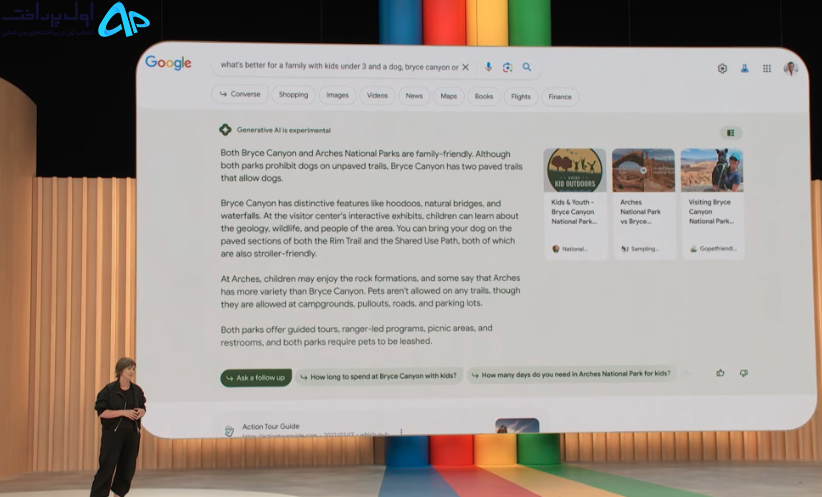Select the Converse filter chip
Screen dimensions: 822x497
click(x=240, y=94)
